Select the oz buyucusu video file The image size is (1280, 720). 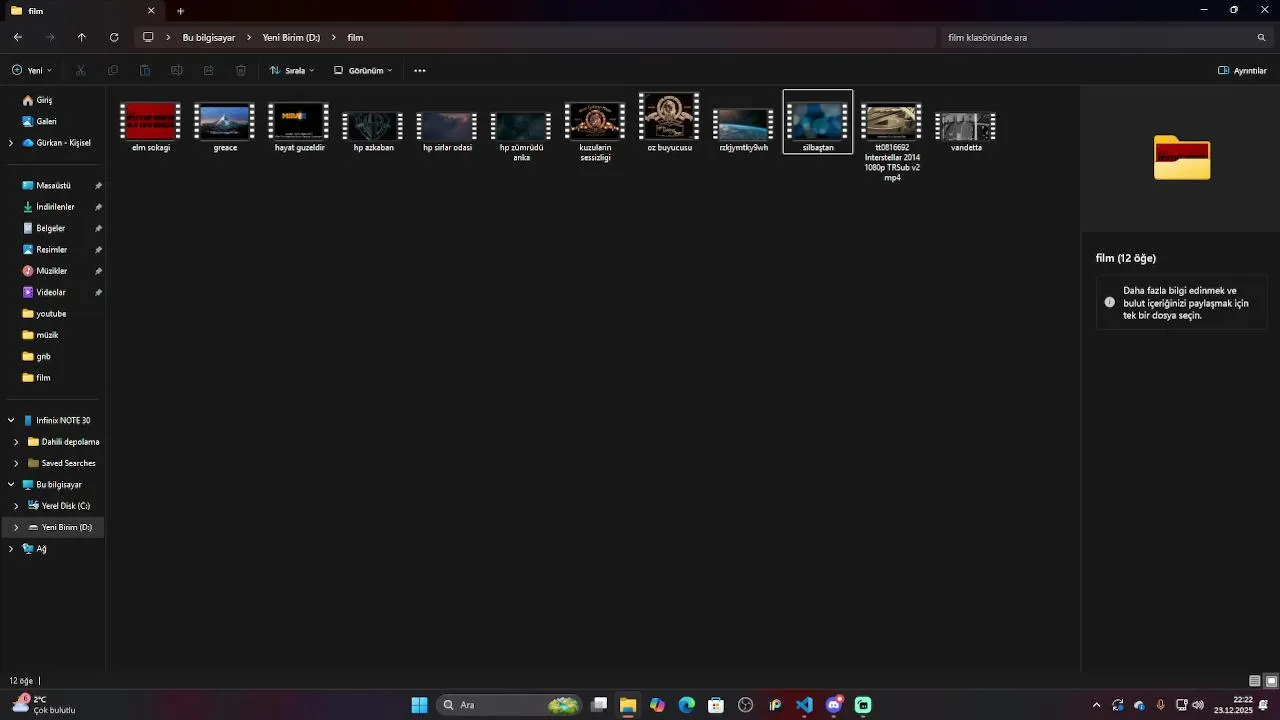tap(670, 122)
